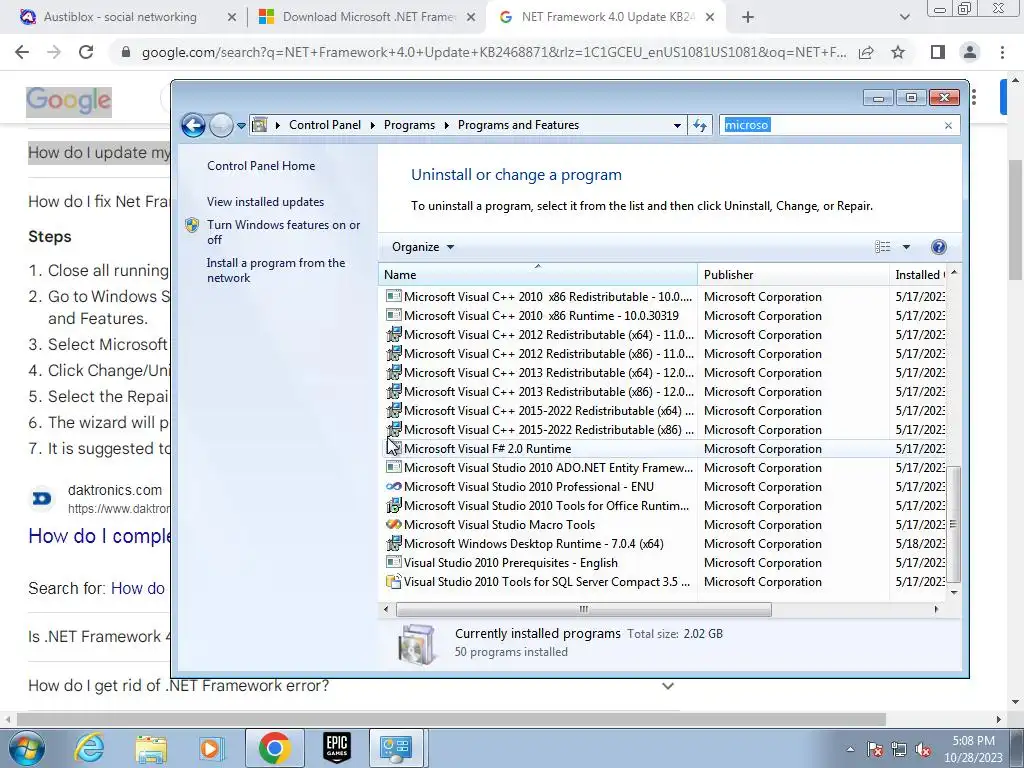Click shield icon beside Turn Windows features
The height and width of the screenshot is (768, 1024).
tap(192, 225)
